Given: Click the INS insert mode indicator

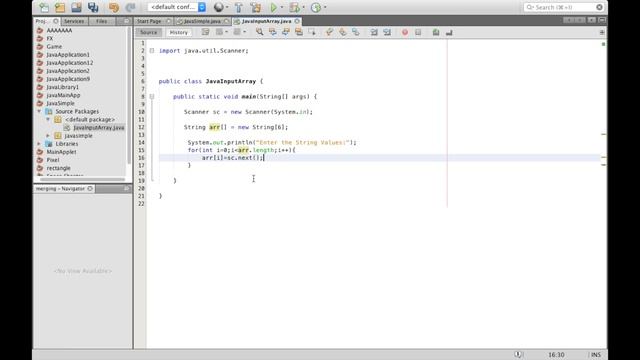Looking at the screenshot, I should (596, 355).
